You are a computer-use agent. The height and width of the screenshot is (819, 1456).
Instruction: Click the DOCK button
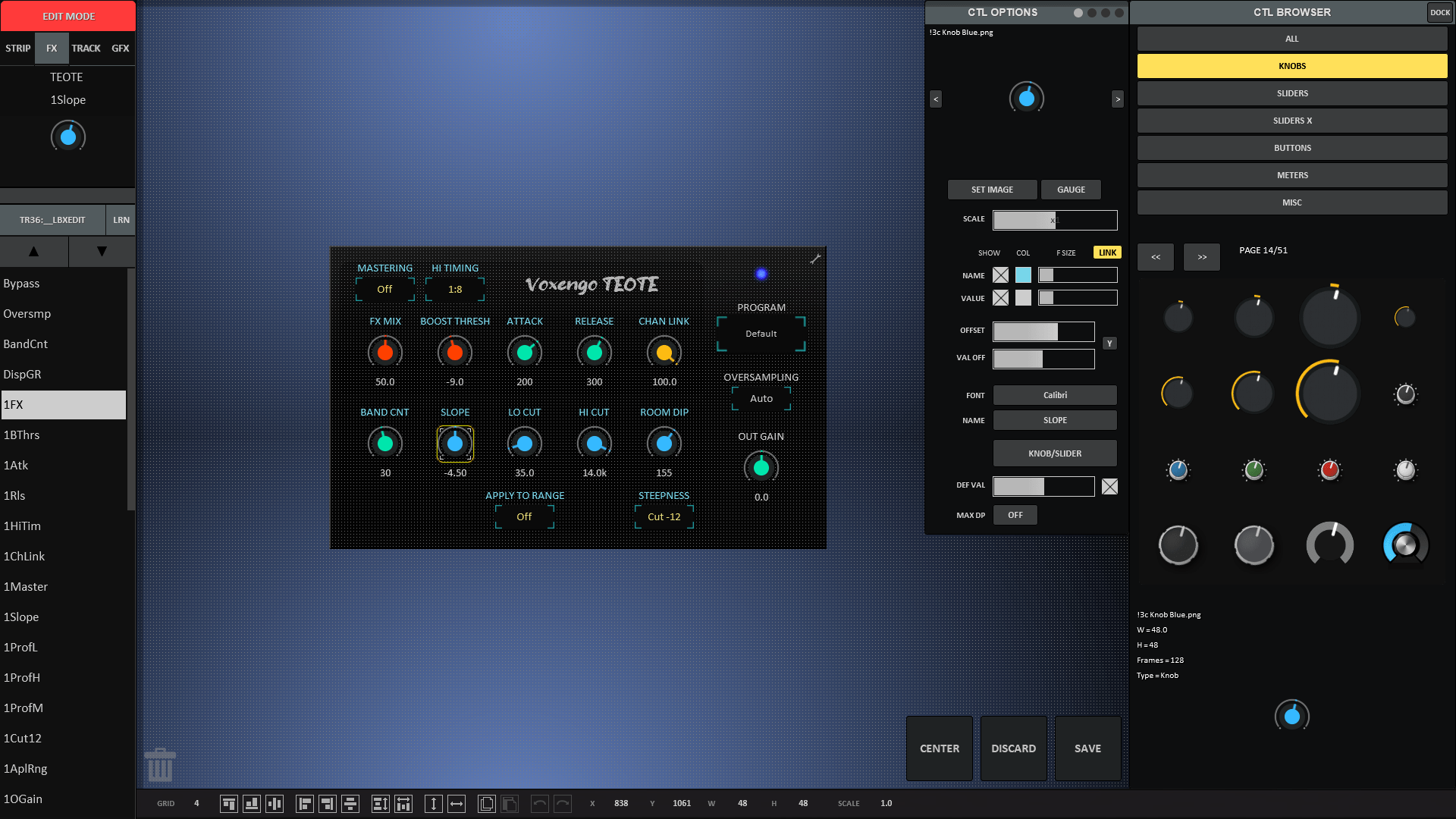1440,12
